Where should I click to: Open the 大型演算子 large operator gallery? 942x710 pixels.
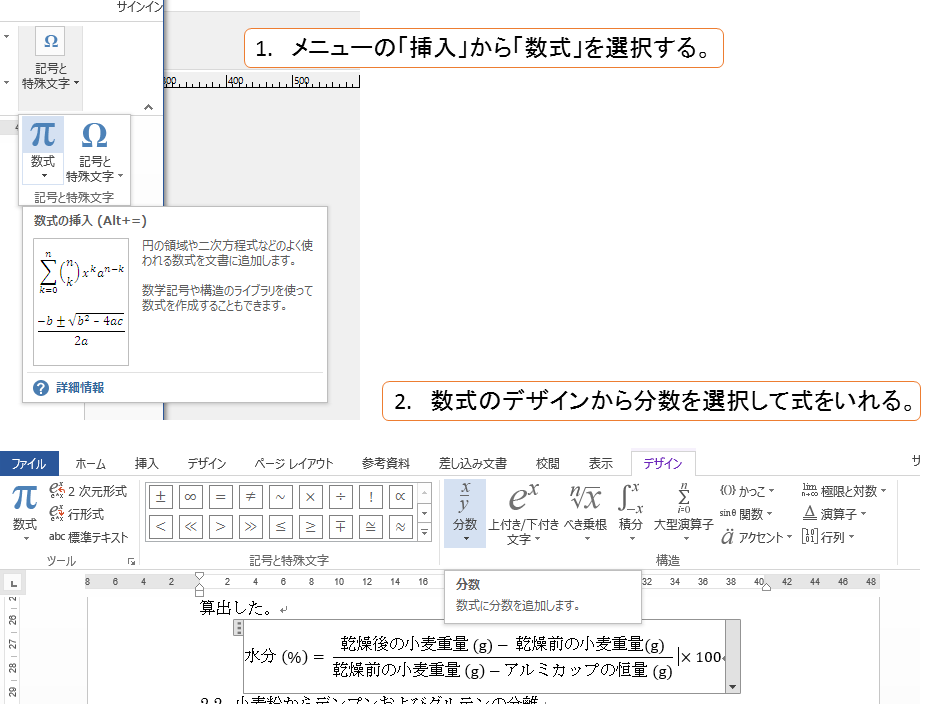pyautogui.click(x=683, y=510)
